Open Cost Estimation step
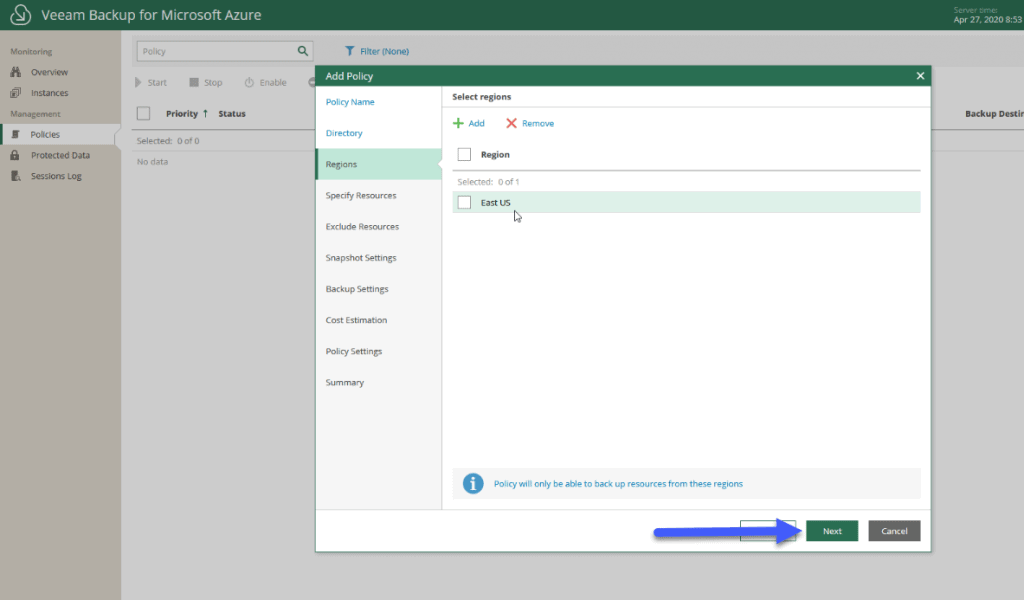The height and width of the screenshot is (600, 1024). pyautogui.click(x=357, y=320)
